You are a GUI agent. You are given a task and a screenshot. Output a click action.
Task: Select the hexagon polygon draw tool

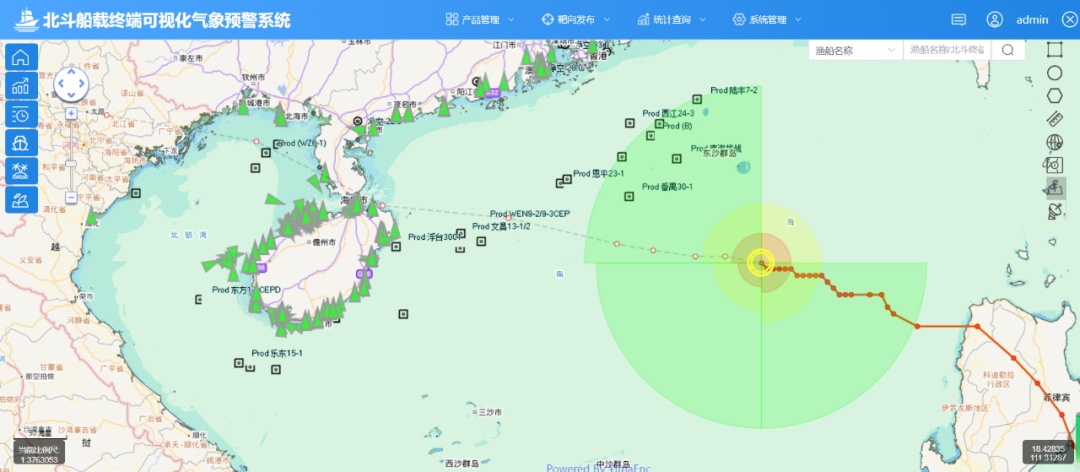click(1055, 96)
